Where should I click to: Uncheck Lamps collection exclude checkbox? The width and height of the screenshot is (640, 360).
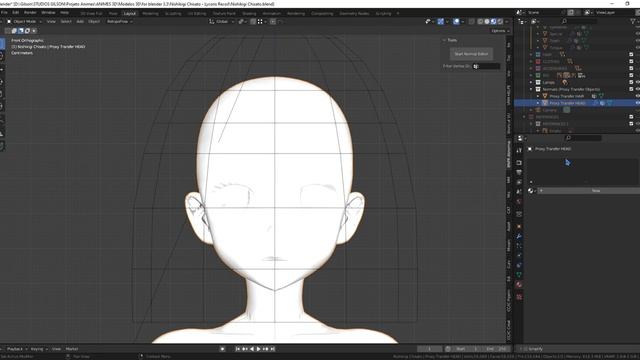[631, 82]
